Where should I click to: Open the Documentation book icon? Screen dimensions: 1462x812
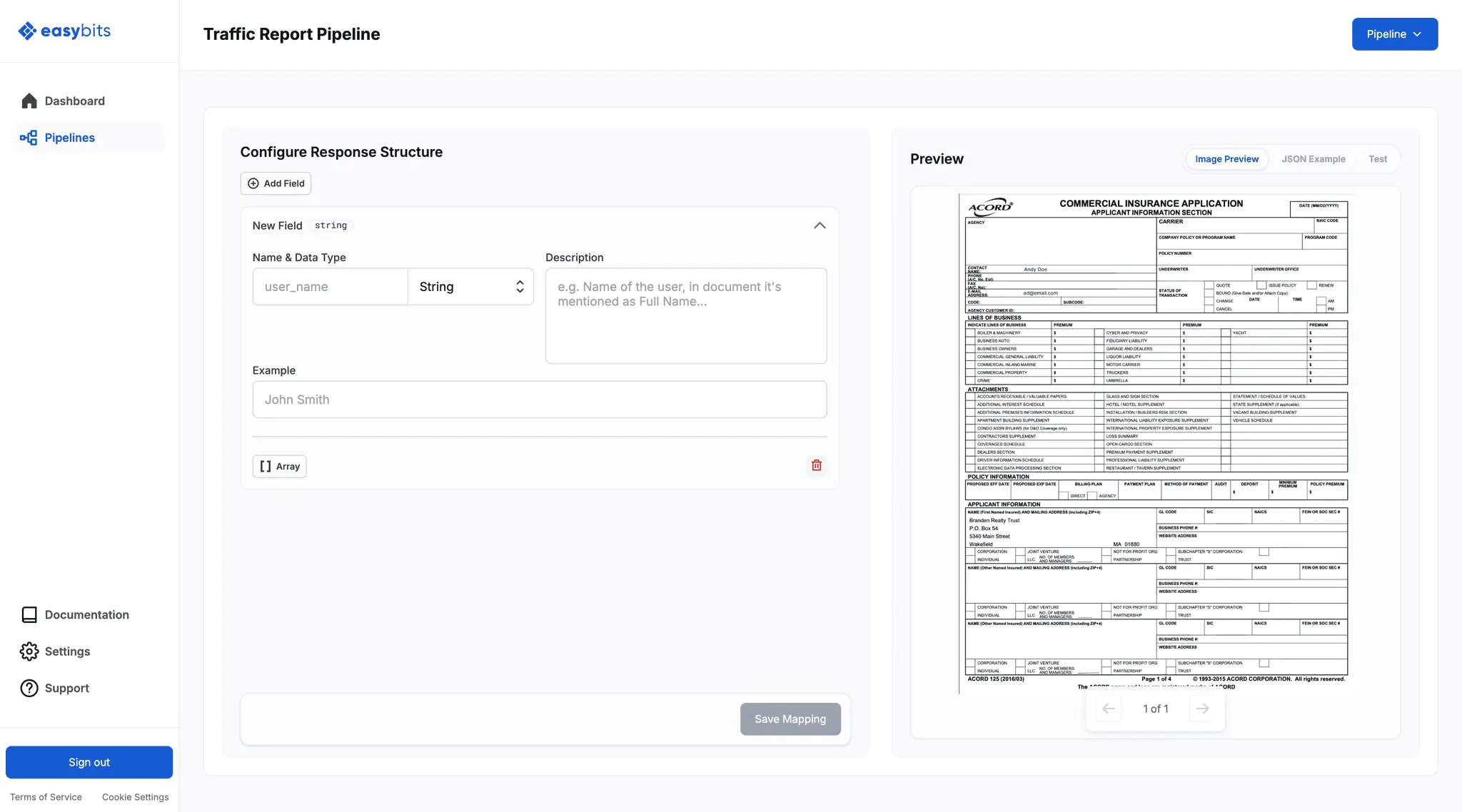click(x=29, y=614)
